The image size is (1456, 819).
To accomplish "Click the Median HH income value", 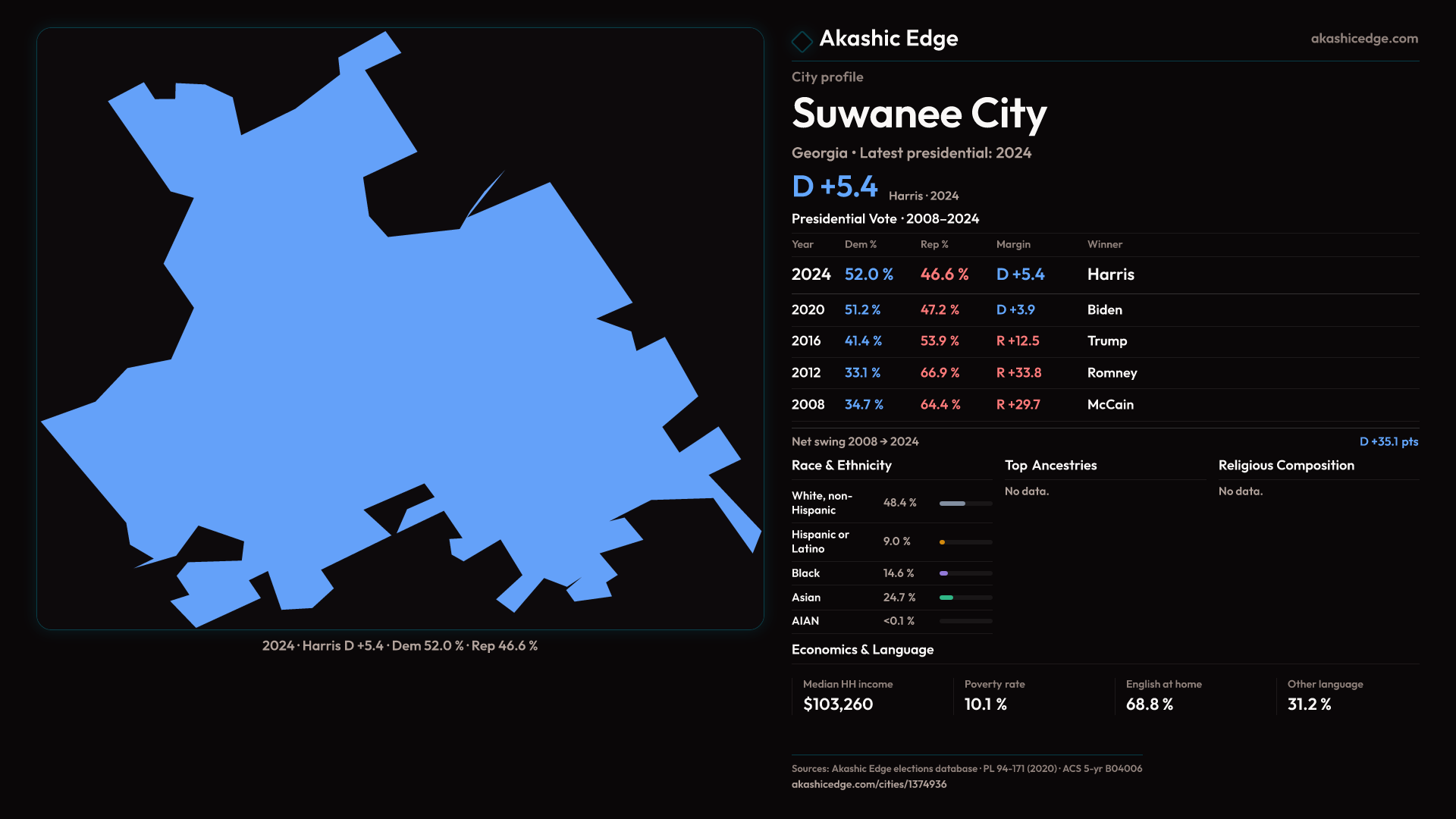I will (x=837, y=704).
